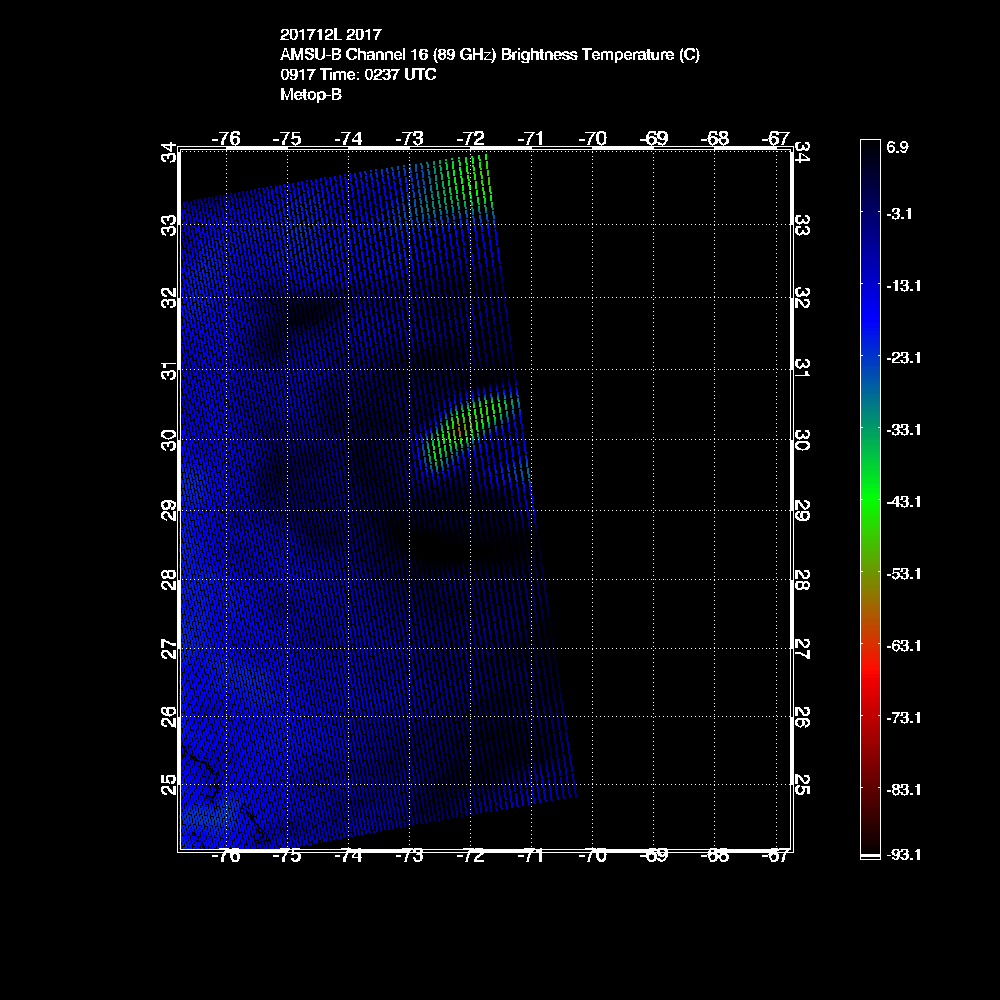Click the green cold spot near 30N, 72W

[463, 427]
